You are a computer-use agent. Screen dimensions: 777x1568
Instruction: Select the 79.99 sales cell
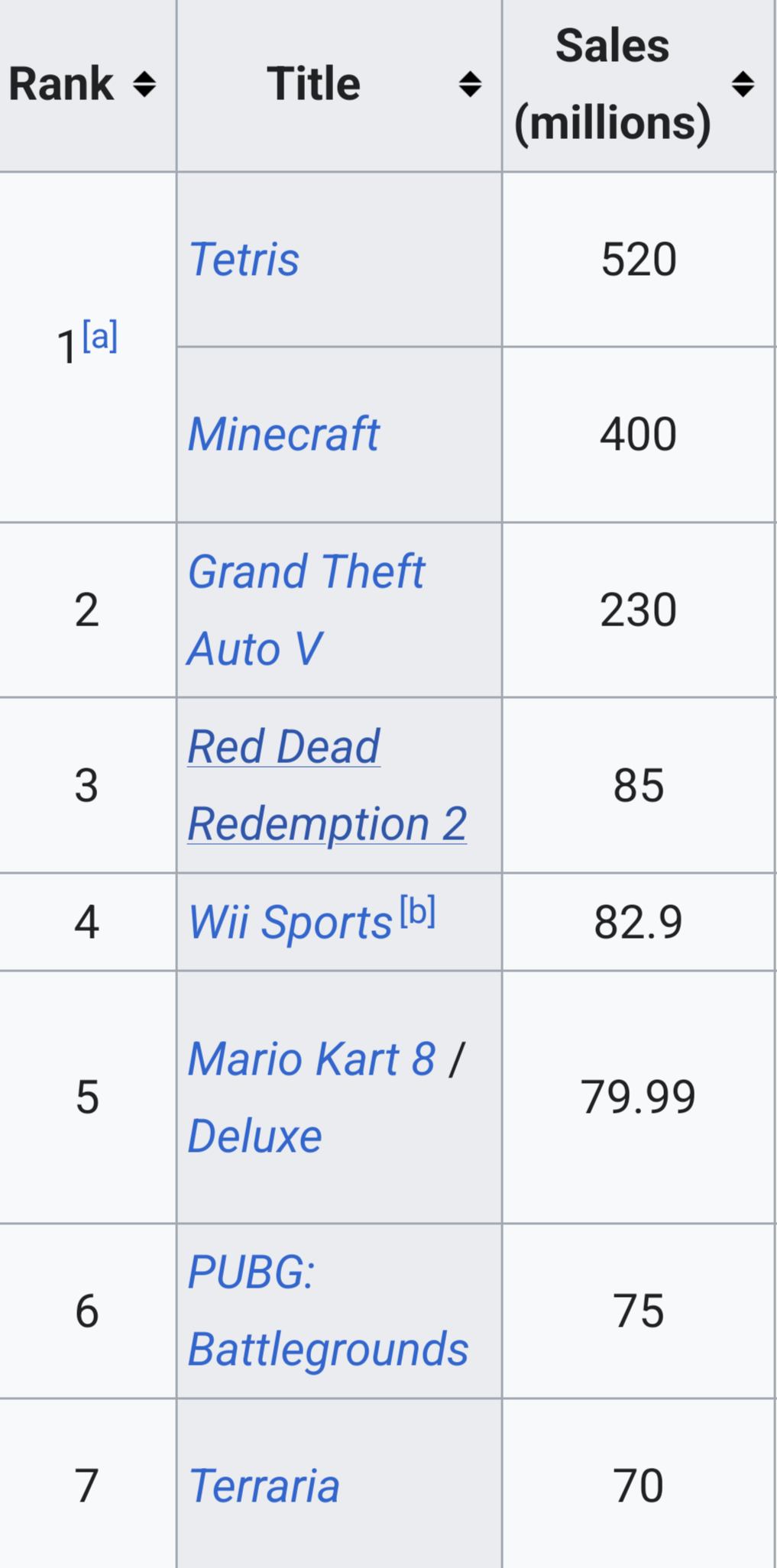[639, 1097]
